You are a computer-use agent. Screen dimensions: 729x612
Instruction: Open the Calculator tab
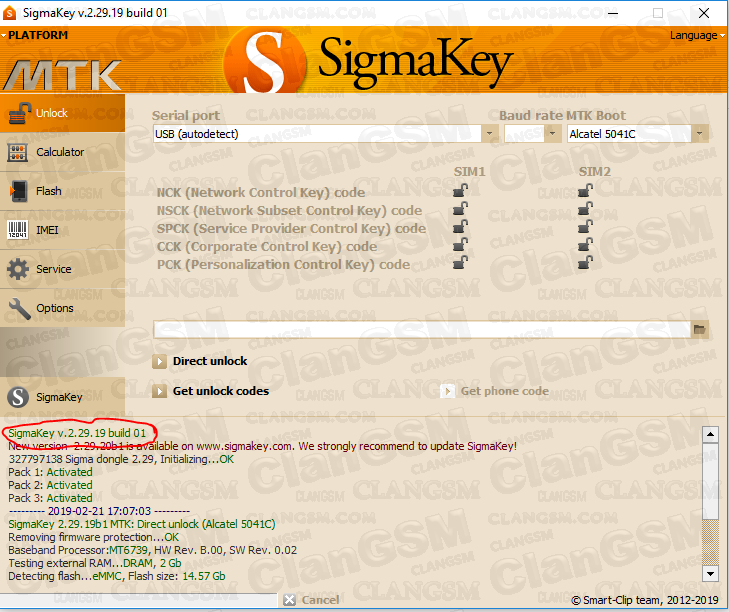point(62,152)
